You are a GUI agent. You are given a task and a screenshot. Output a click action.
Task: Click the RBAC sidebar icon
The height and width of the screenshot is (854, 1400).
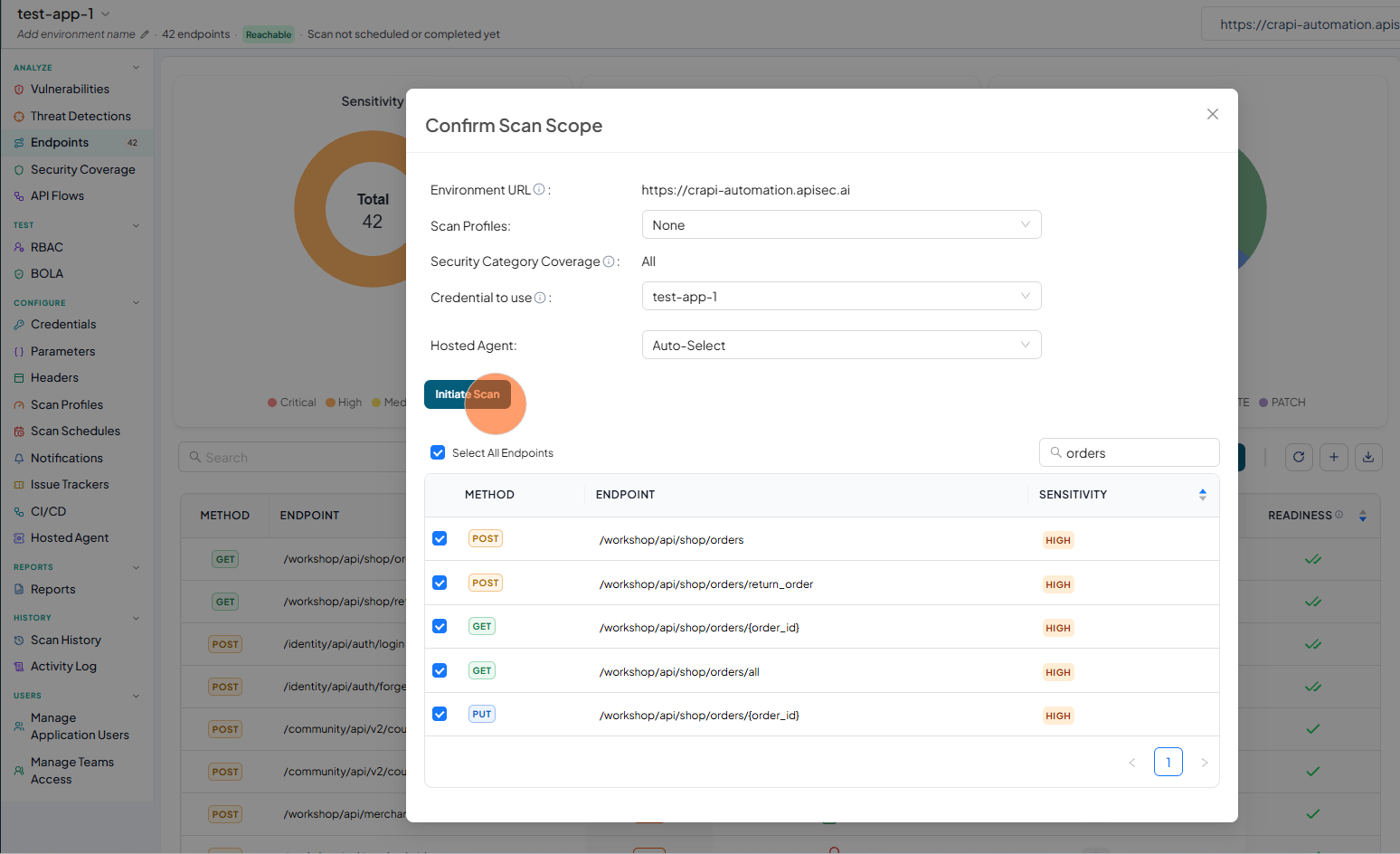[x=19, y=248]
